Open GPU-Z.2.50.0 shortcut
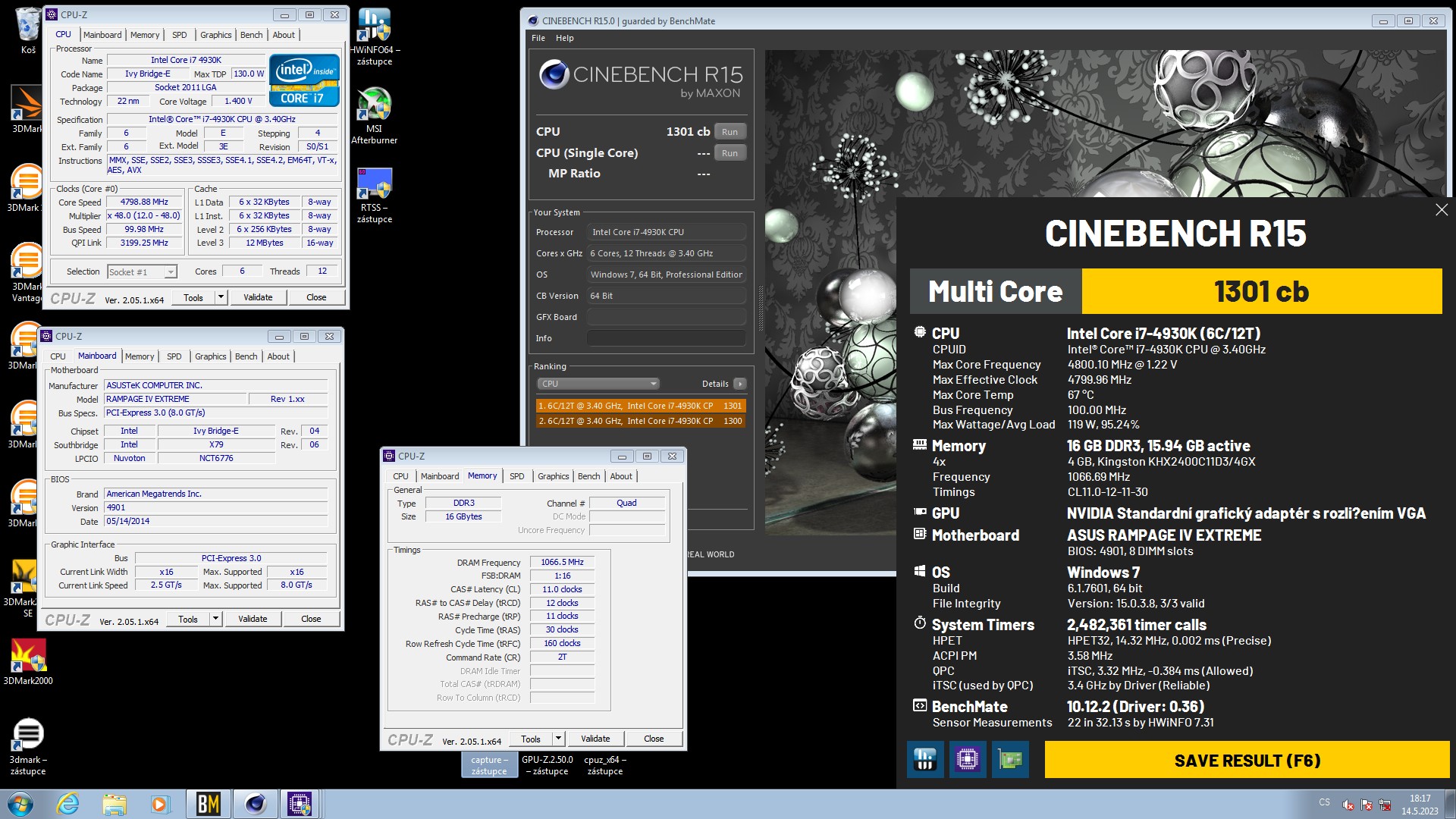Viewport: 1456px width, 819px height. tap(547, 764)
